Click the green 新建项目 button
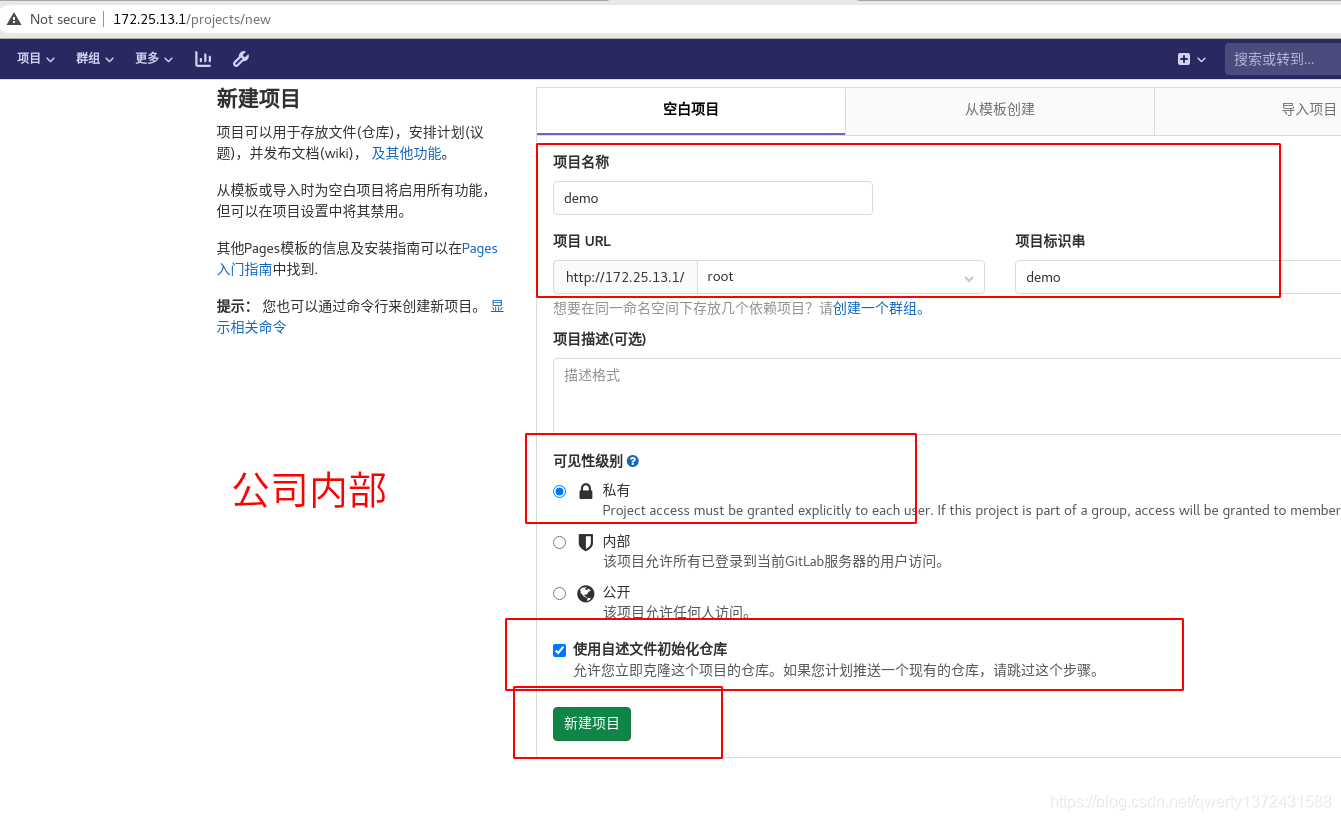Image resolution: width=1341 pixels, height=820 pixels. click(x=592, y=723)
